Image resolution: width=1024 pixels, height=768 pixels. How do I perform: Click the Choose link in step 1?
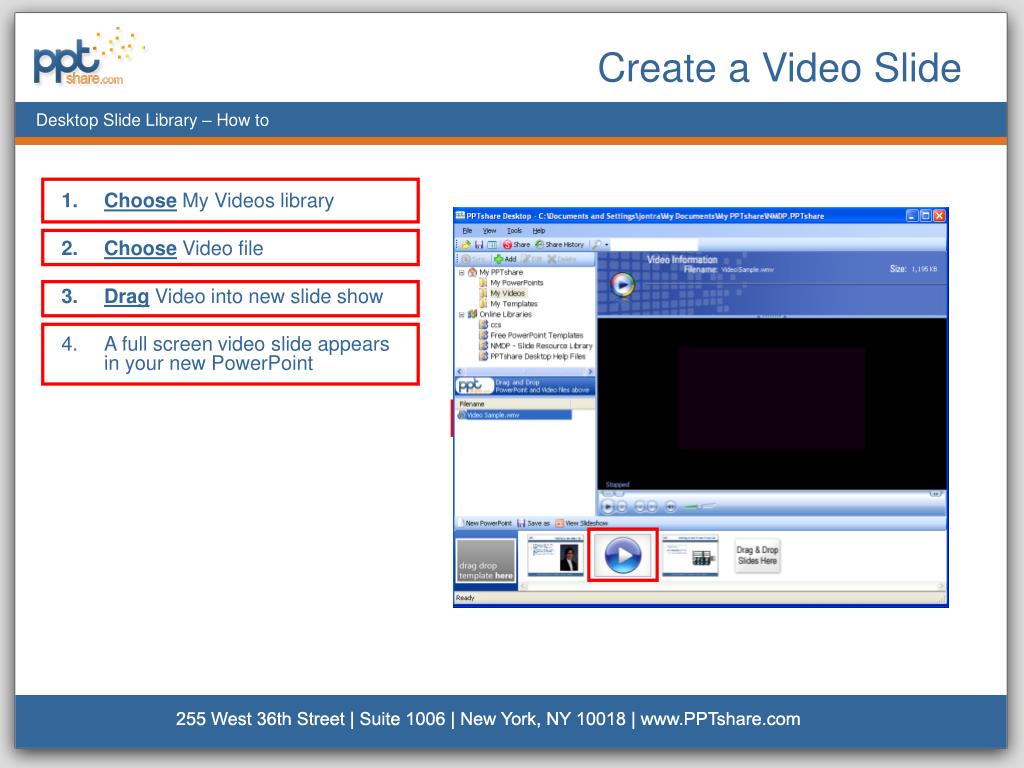point(140,200)
